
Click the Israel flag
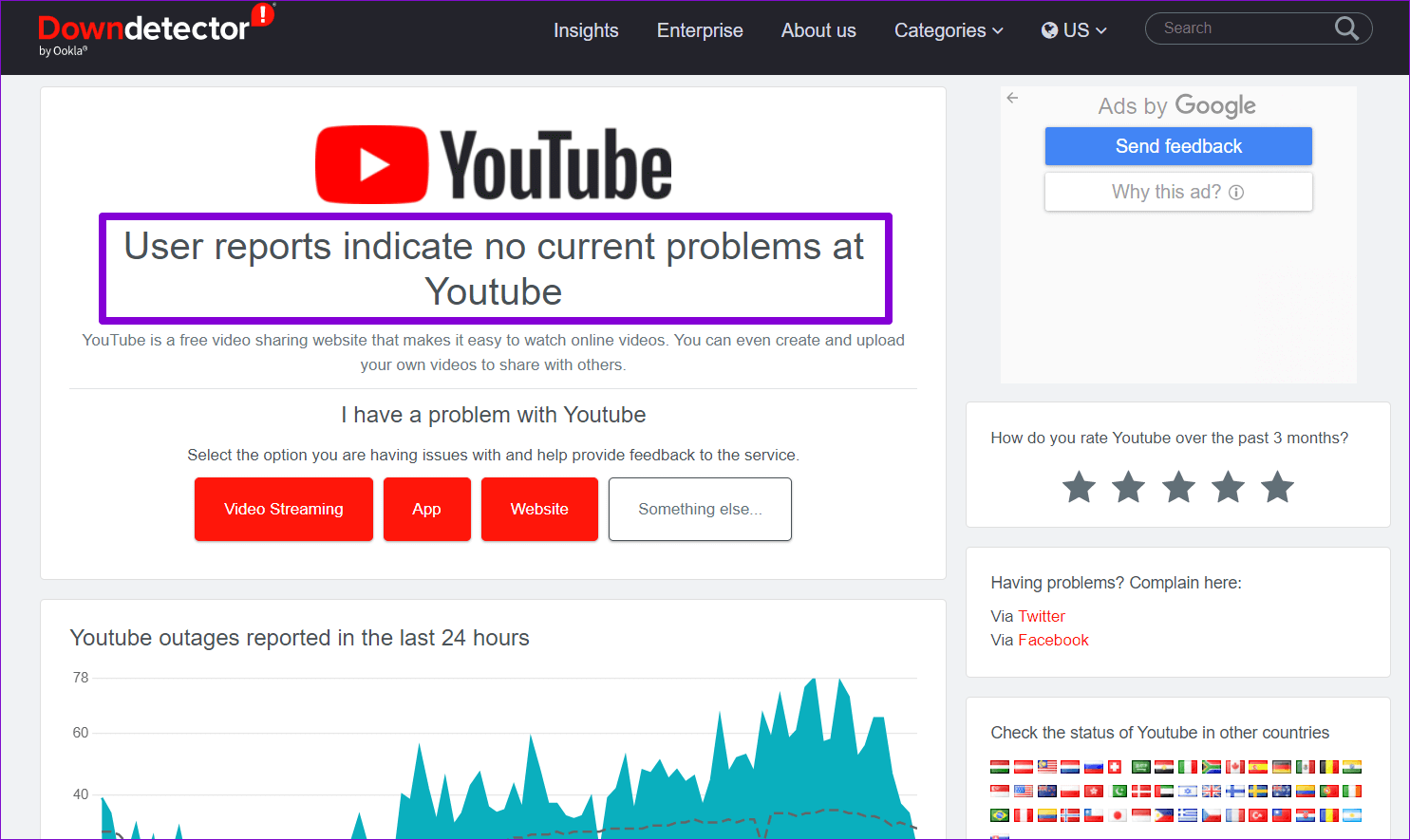pyautogui.click(x=1188, y=791)
